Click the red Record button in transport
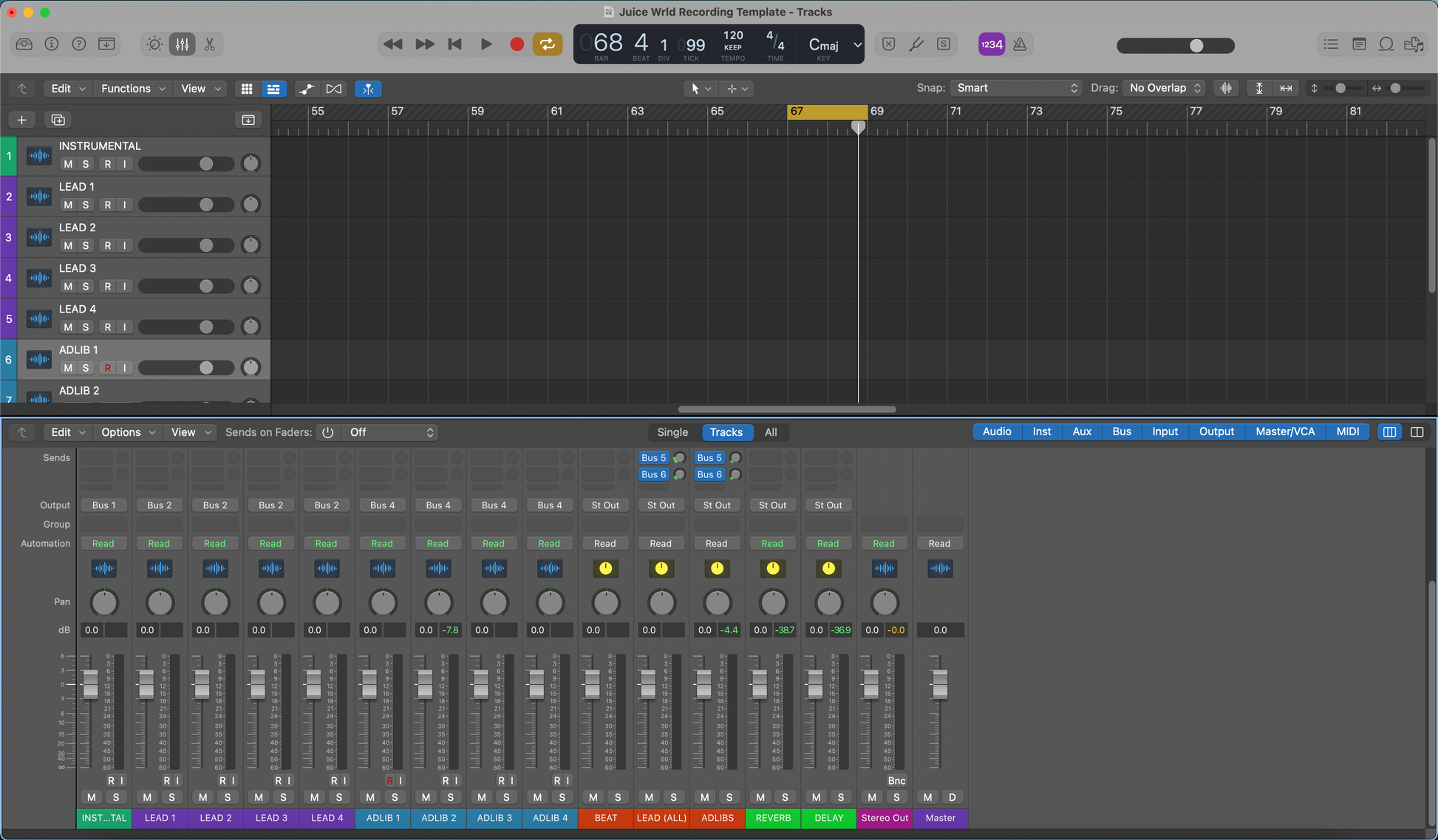 (x=517, y=44)
